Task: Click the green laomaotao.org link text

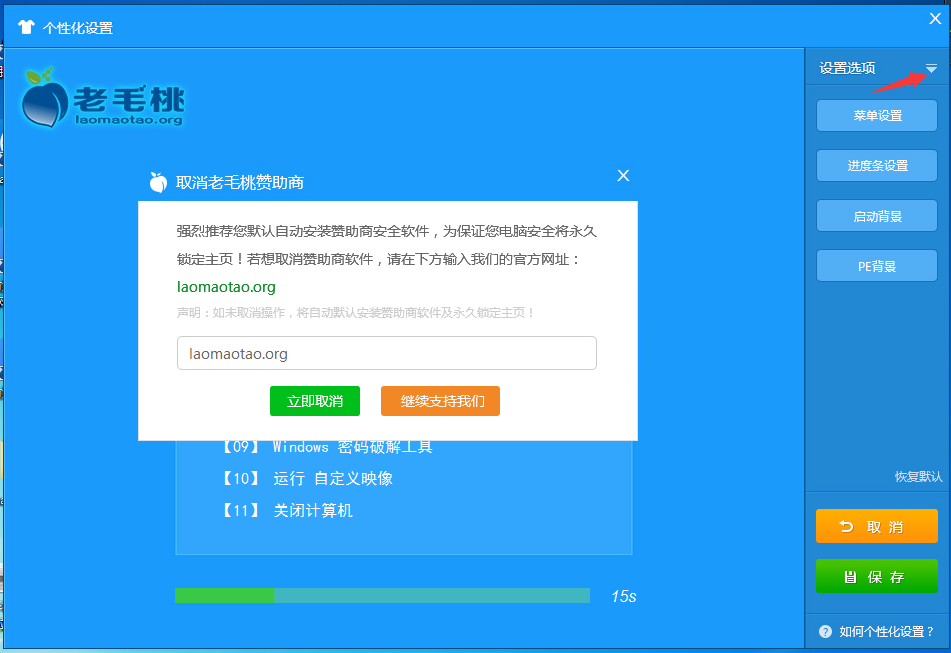Action: point(226,287)
